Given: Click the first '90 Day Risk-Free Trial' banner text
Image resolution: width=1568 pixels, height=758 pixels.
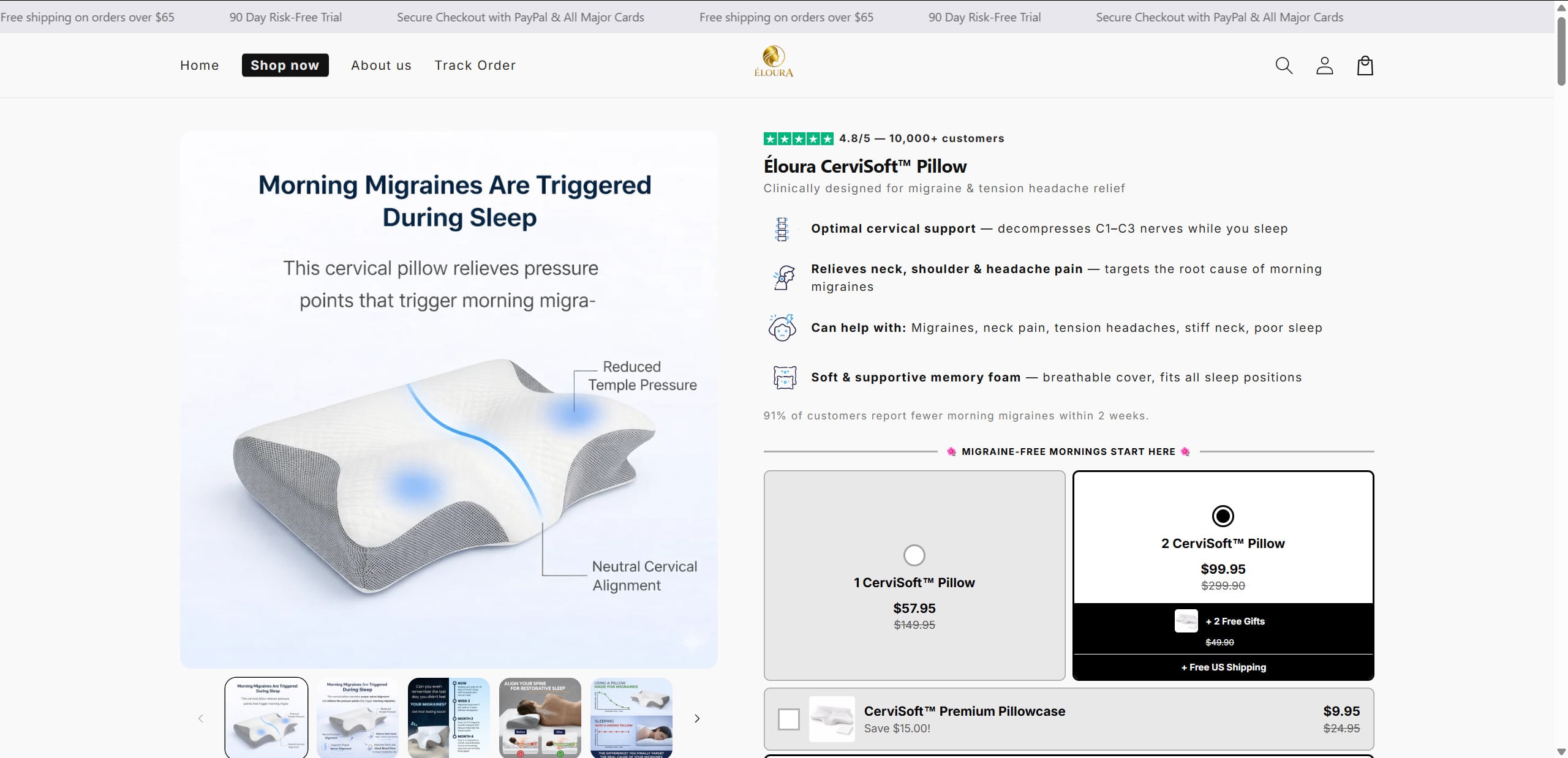Looking at the screenshot, I should click(285, 17).
